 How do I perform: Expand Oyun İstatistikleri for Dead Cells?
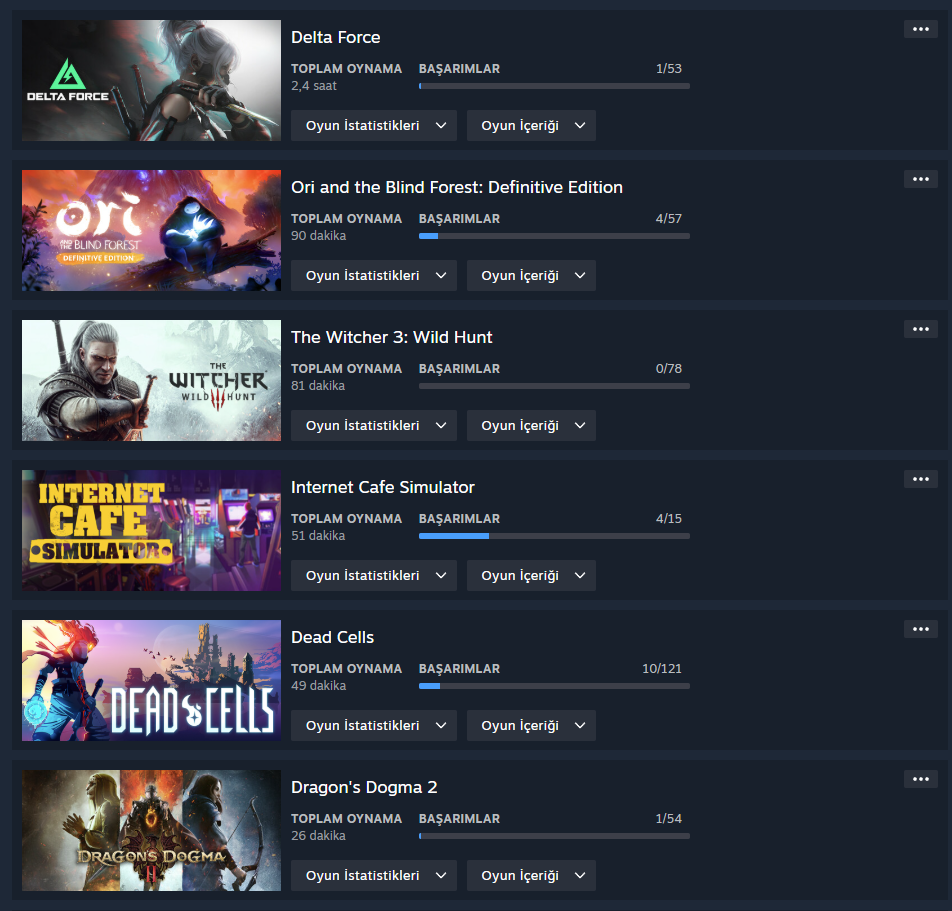tap(373, 726)
